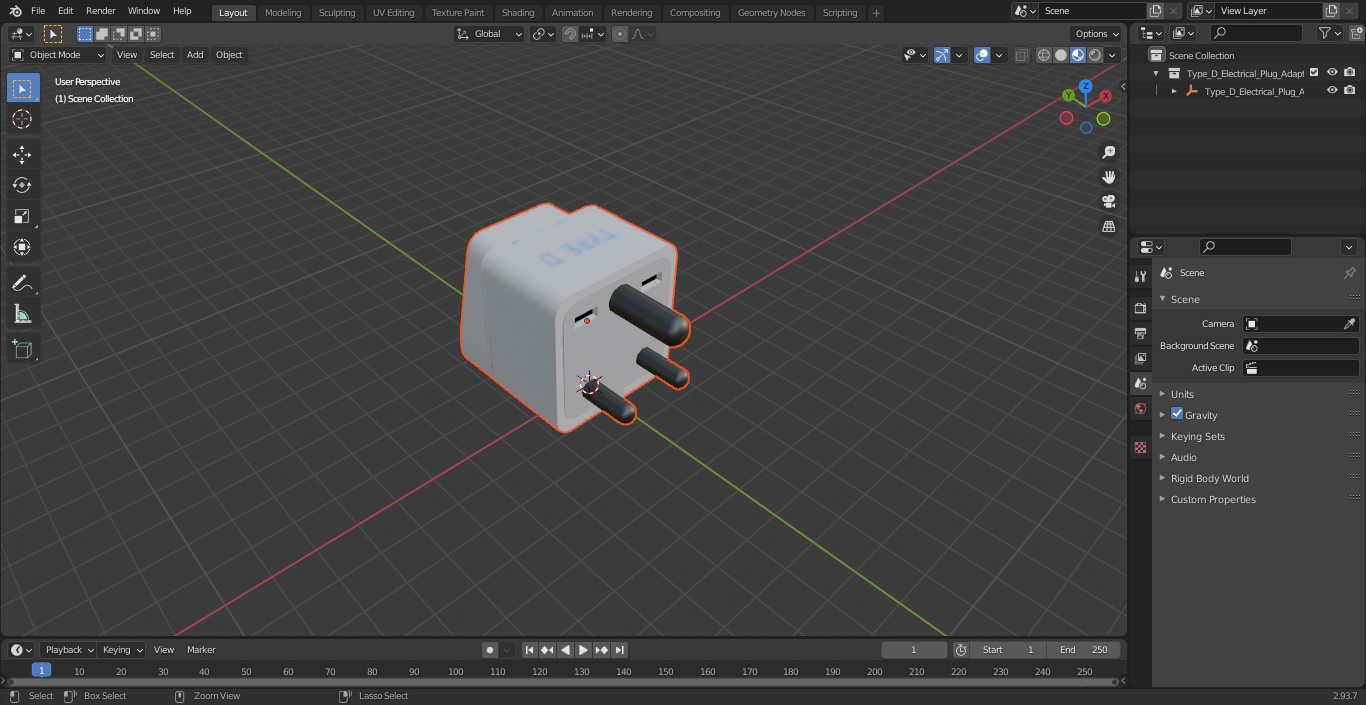The image size is (1366, 705).
Task: Hide Type_D_Electrical_Plug_Adapt collection with eye icon
Action: click(1332, 72)
